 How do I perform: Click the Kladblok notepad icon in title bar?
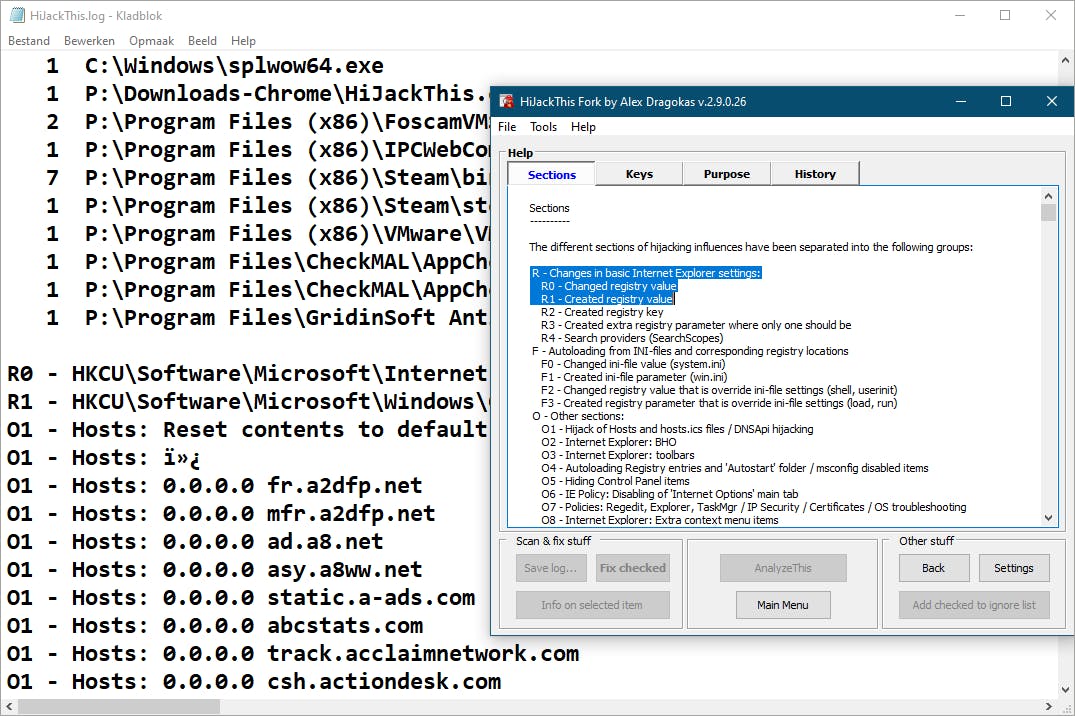click(17, 15)
